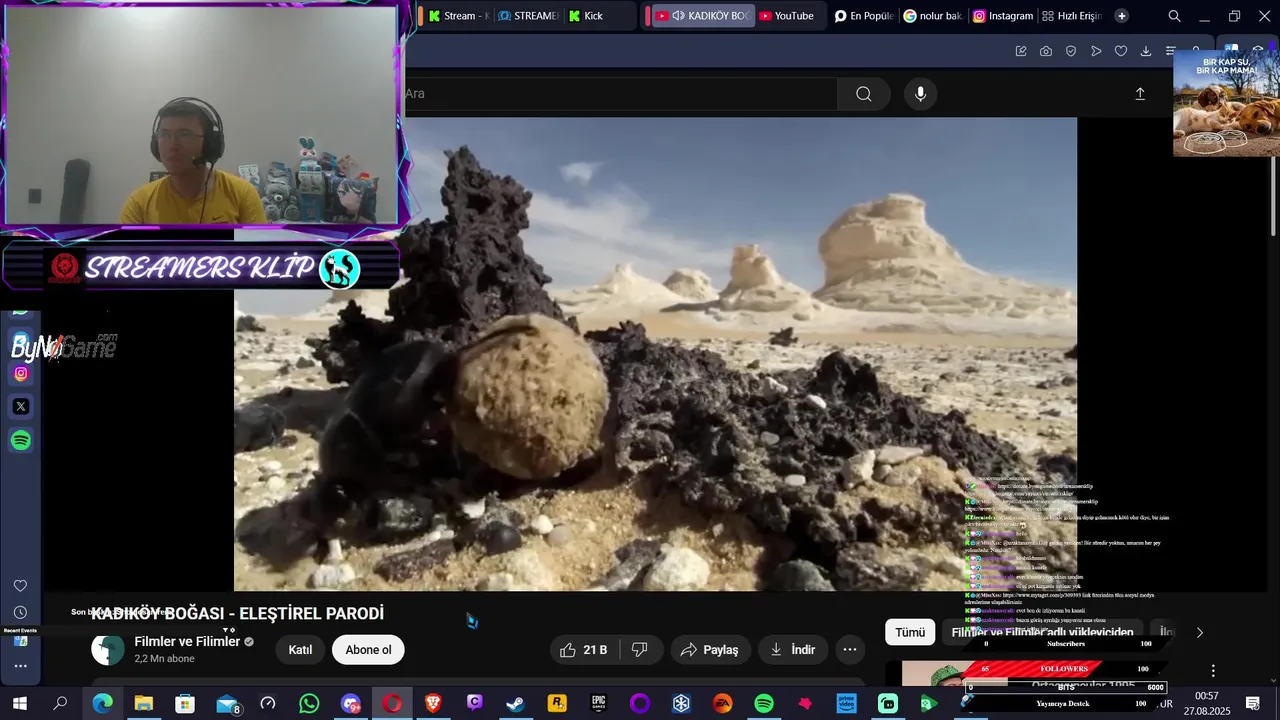The width and height of the screenshot is (1280, 720).
Task: Open Rockstar Games Launcher from the taskbar
Action: [x=557, y=704]
